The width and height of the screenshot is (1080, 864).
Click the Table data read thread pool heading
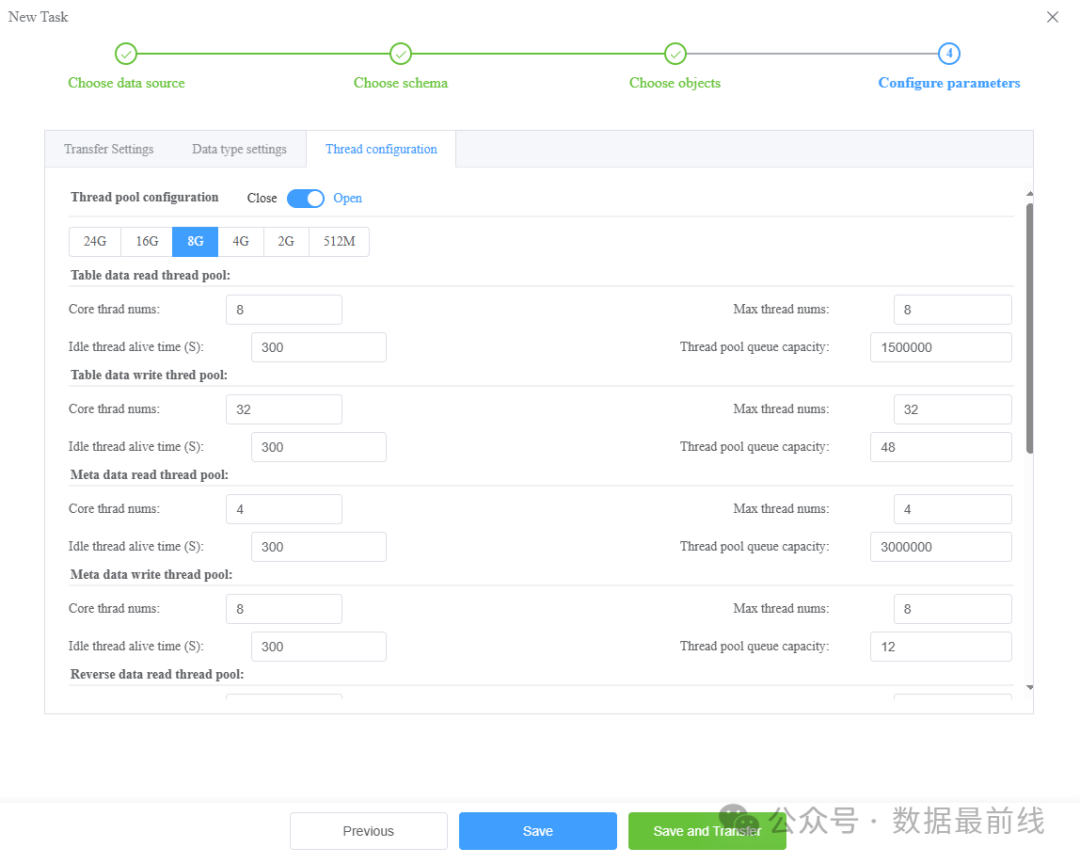(x=150, y=275)
